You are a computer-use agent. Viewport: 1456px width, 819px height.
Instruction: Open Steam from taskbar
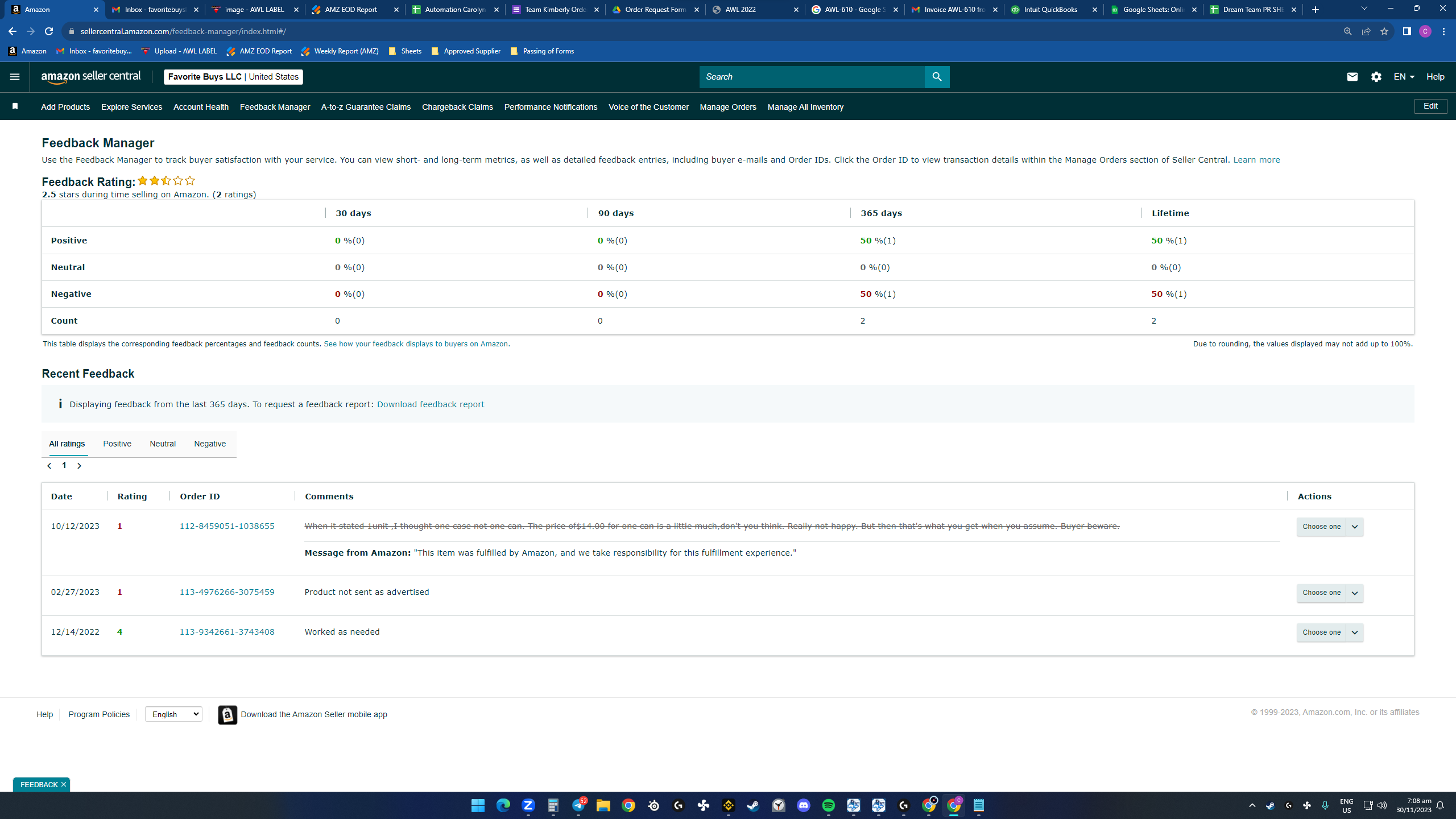754,805
